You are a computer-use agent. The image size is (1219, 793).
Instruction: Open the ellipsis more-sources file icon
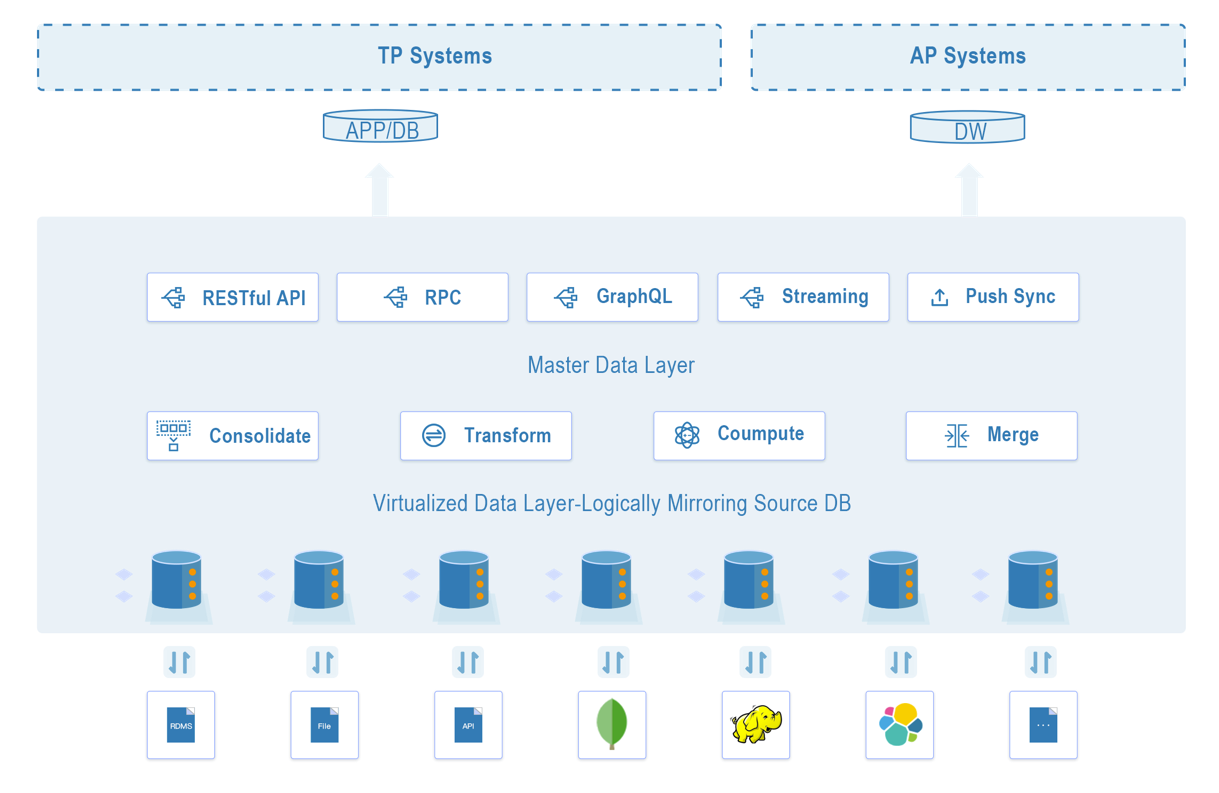[1043, 725]
